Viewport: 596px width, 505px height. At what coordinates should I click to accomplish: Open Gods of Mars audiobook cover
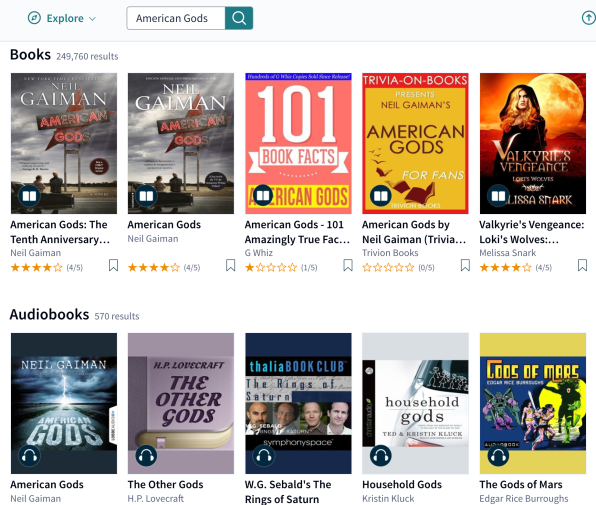click(x=533, y=403)
